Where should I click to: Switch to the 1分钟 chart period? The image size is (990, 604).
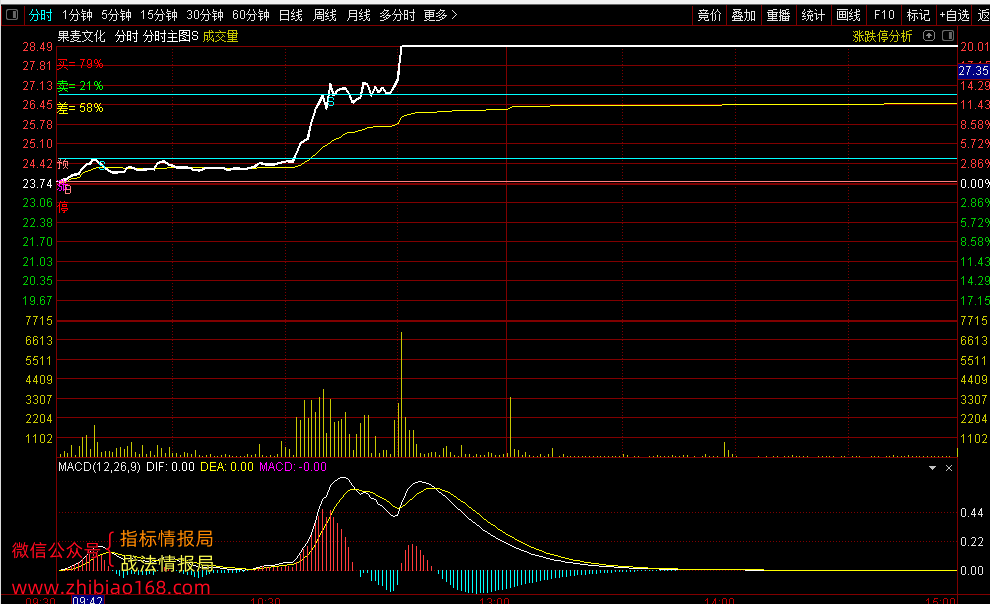pyautogui.click(x=77, y=15)
